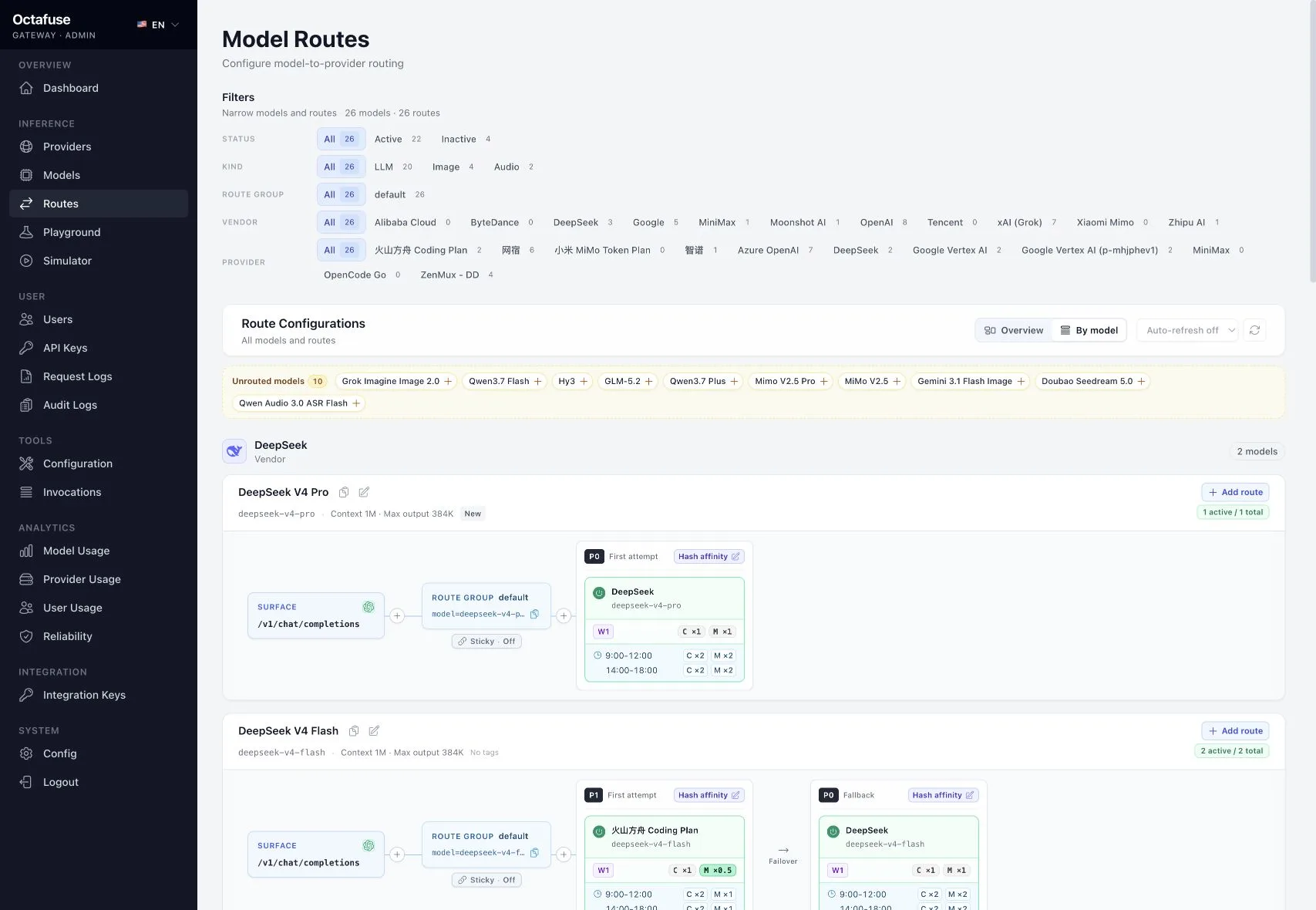This screenshot has width=1316, height=910.
Task: Toggle the power icon on DeepSeek deepseek-v4-flash route
Action: (833, 832)
